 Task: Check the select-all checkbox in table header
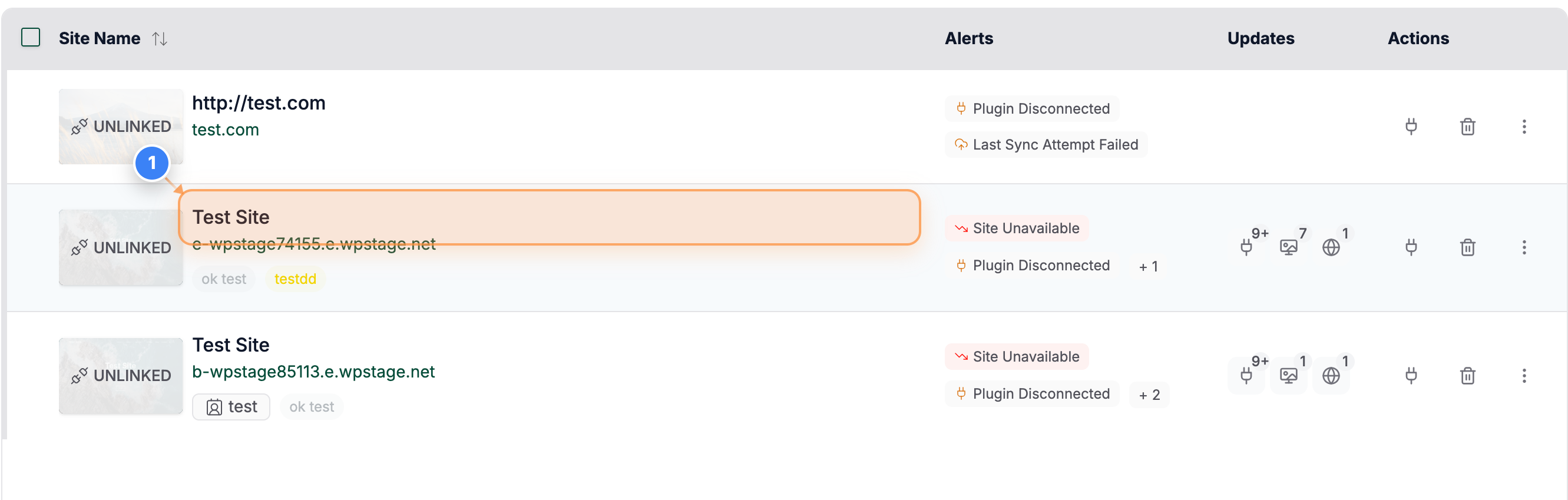pyautogui.click(x=31, y=38)
